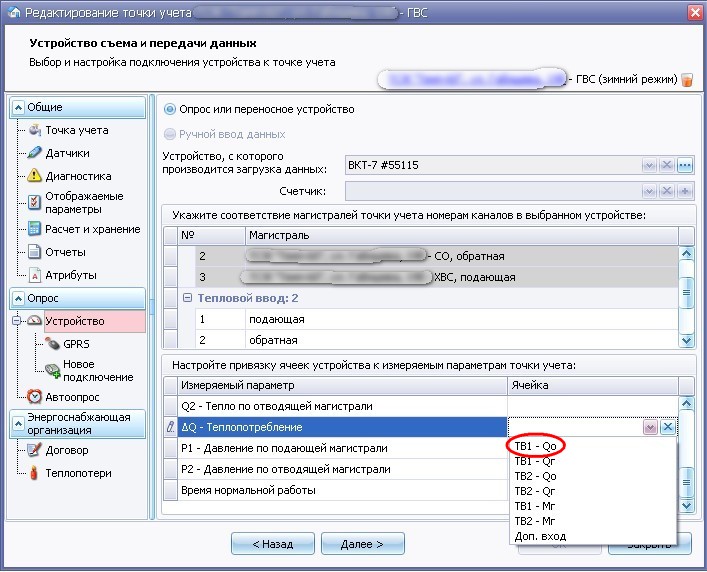Select the Устройство tree node

coord(75,321)
